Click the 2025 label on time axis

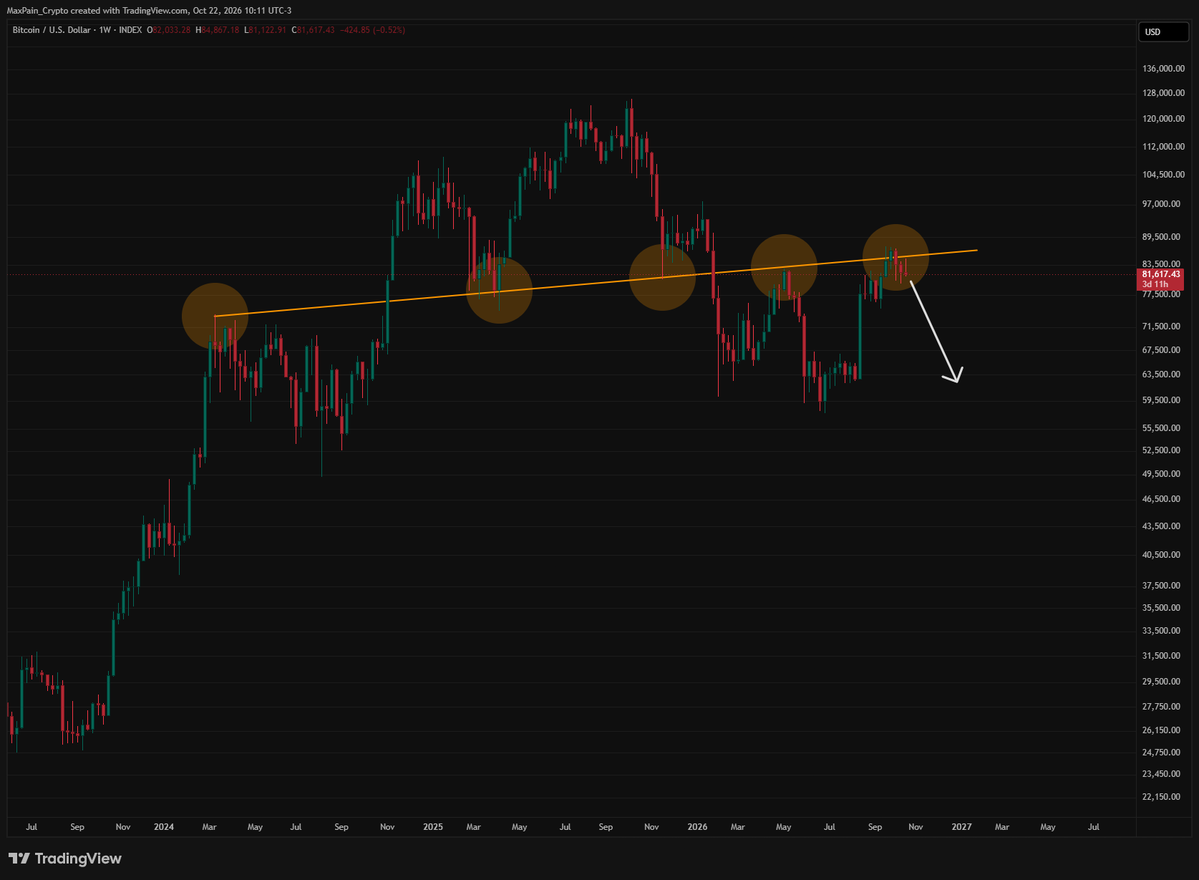pyautogui.click(x=433, y=826)
